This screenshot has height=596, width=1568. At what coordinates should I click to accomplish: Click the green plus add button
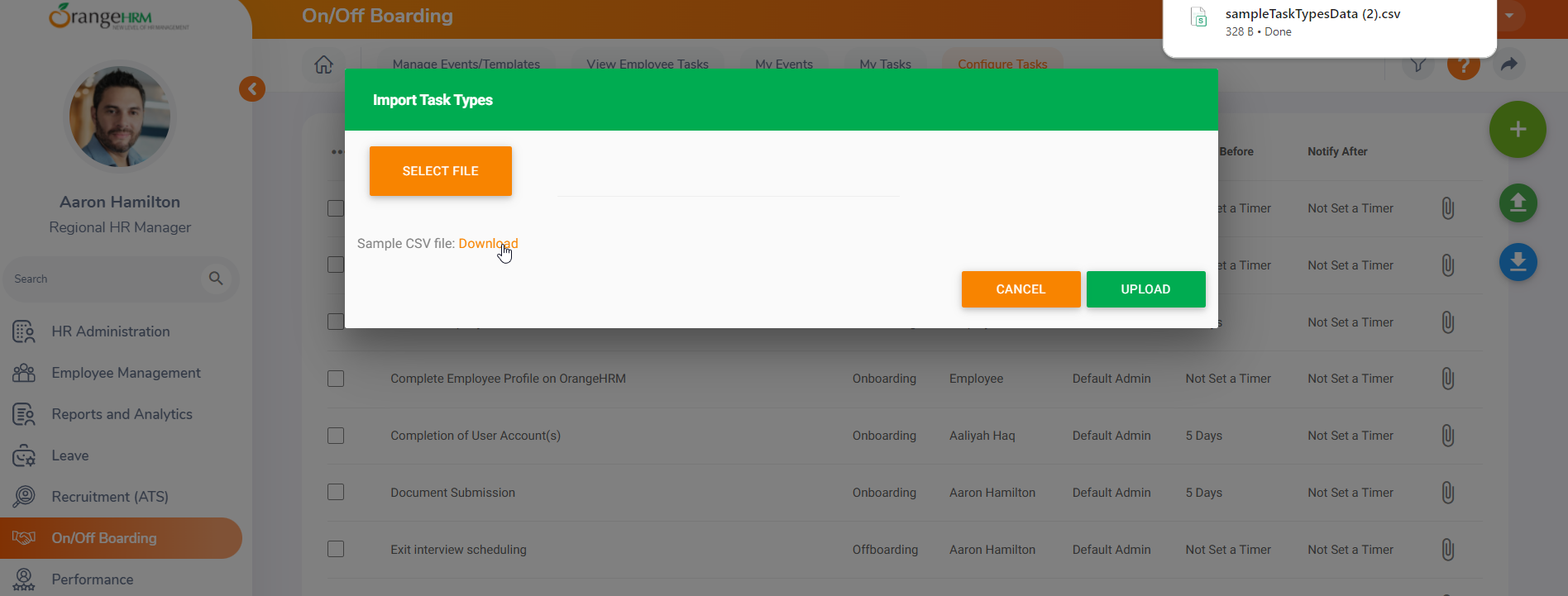point(1518,130)
